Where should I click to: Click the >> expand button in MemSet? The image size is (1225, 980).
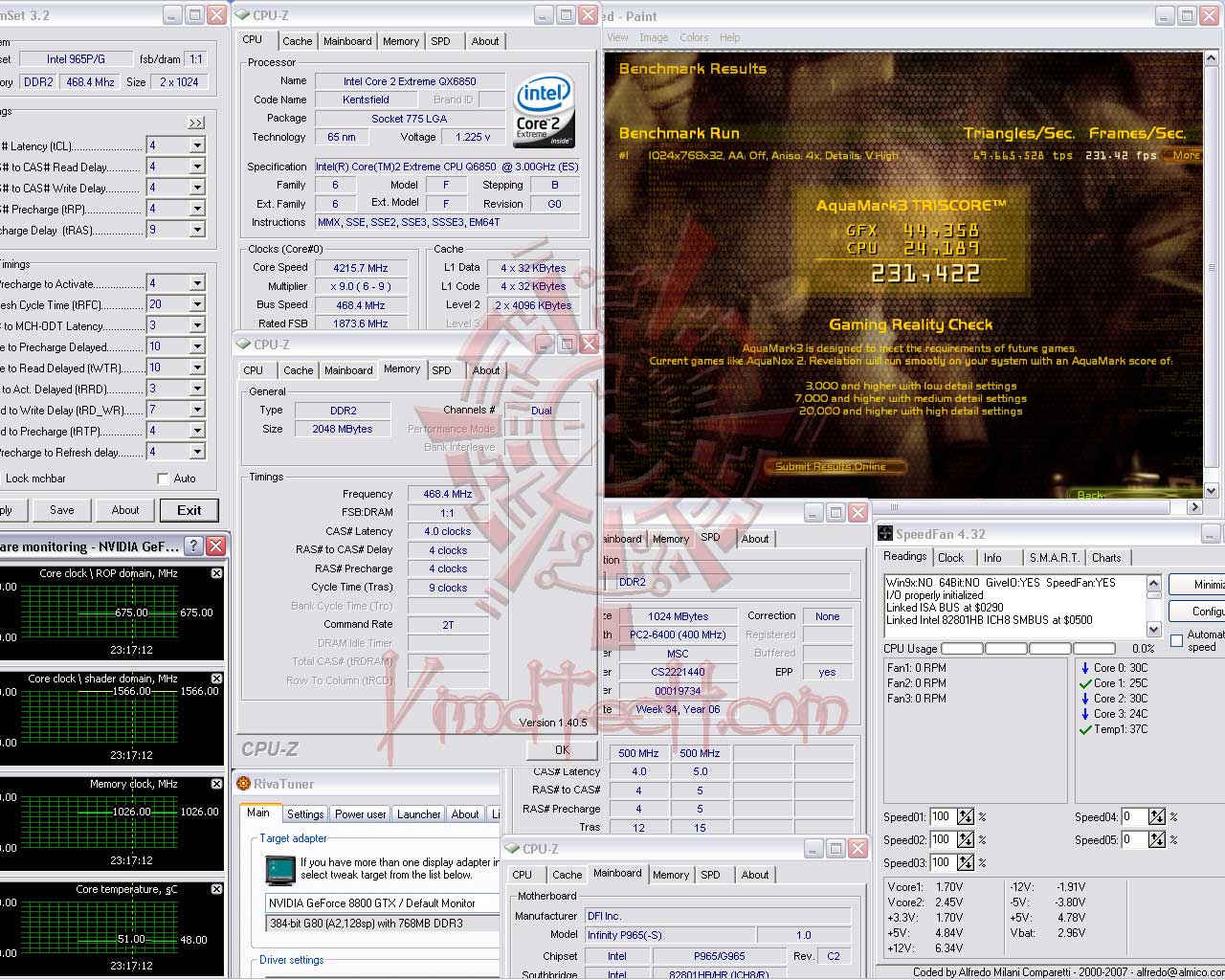tap(196, 122)
